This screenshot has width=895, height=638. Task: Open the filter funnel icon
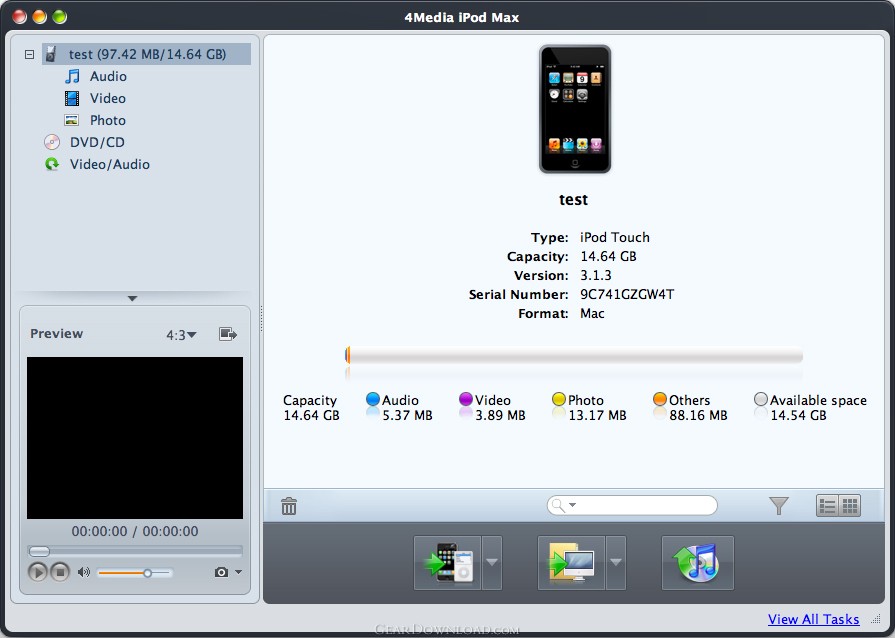pos(779,506)
